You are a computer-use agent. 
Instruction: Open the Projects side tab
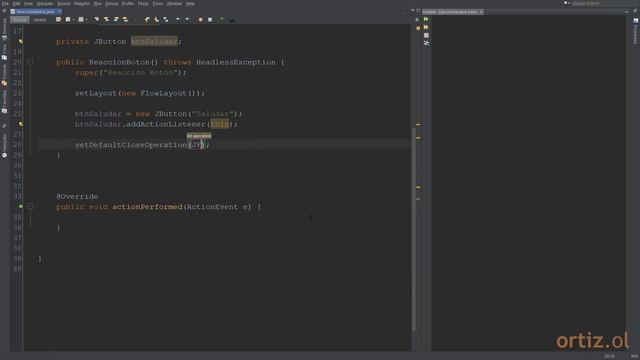pyautogui.click(x=4, y=75)
